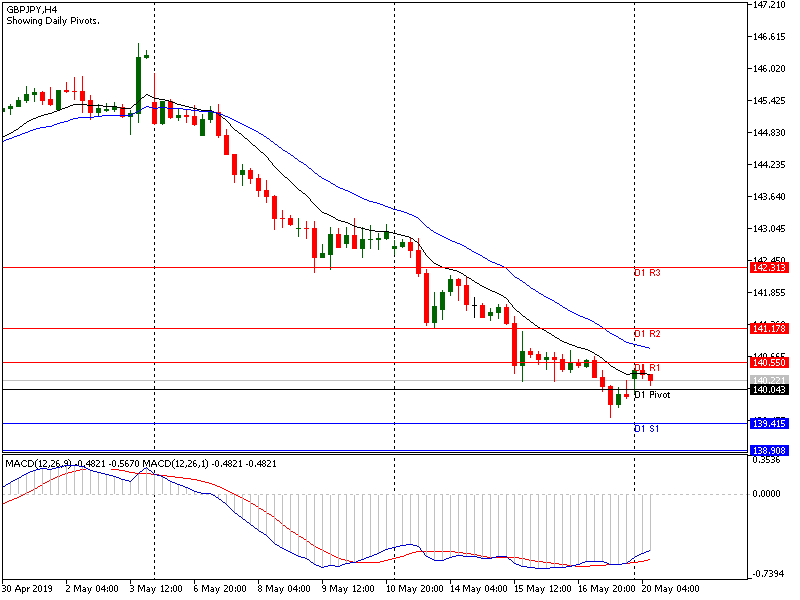Screen dimensions: 800x600
Task: Select the D1 R2 resistance label
Action: tap(648, 333)
